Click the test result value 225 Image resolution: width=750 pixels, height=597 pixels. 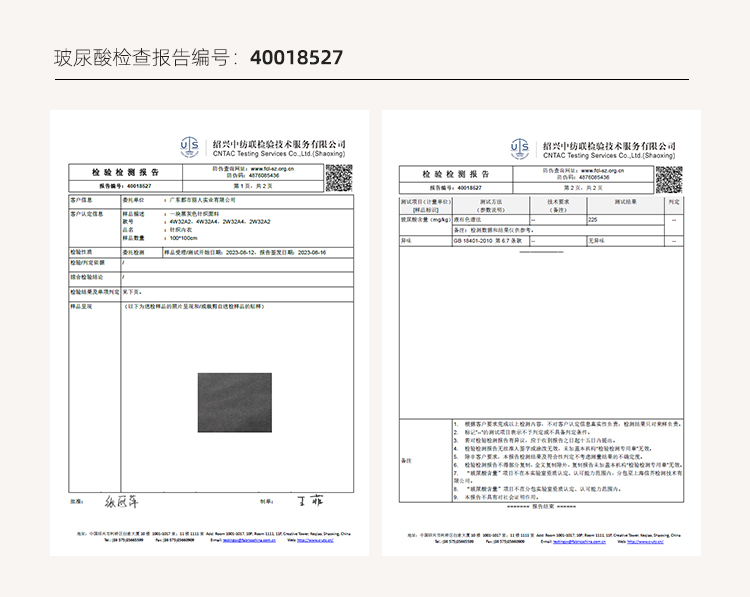click(x=593, y=218)
